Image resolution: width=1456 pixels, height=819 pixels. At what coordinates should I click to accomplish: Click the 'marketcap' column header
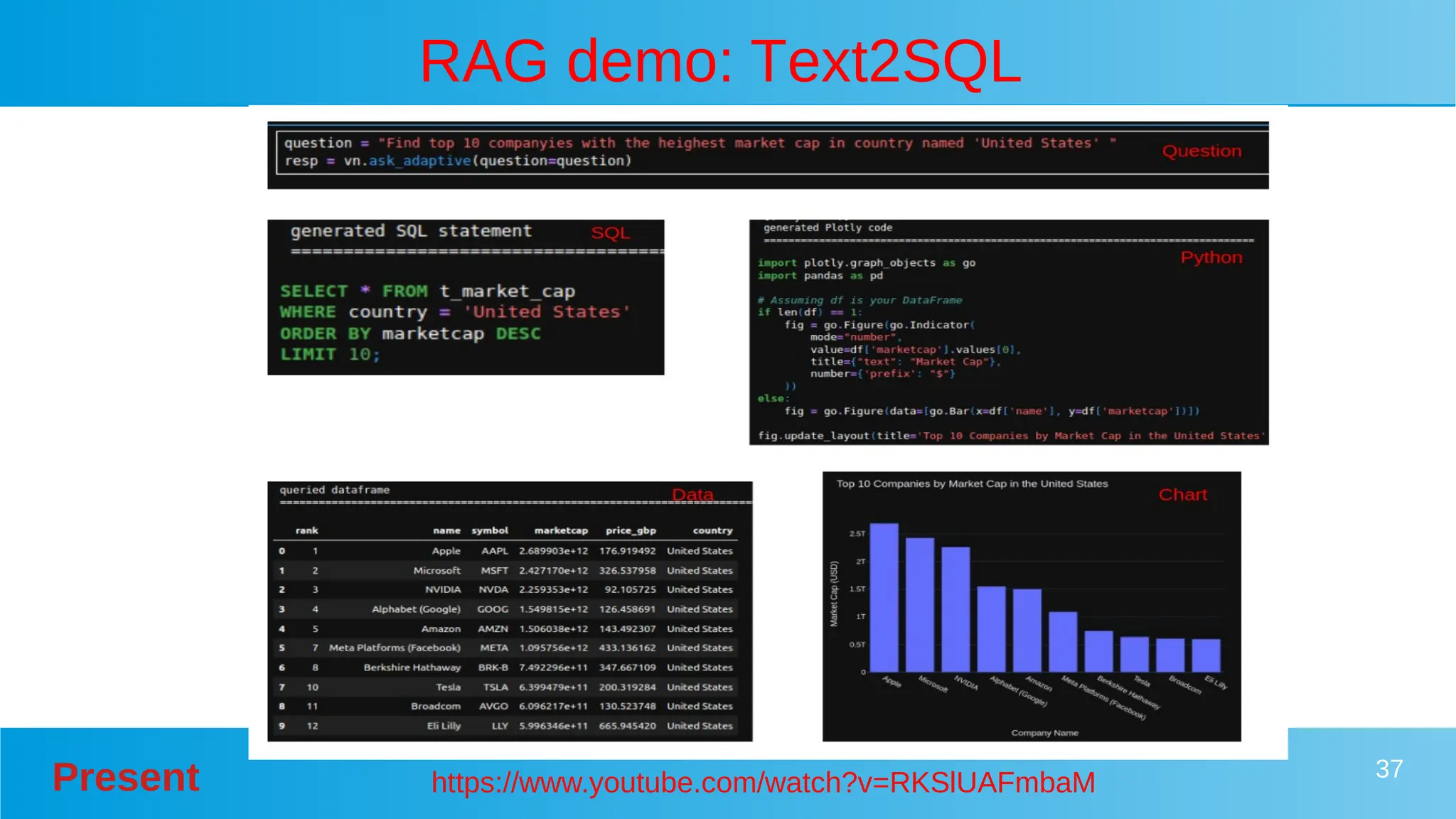tap(561, 530)
